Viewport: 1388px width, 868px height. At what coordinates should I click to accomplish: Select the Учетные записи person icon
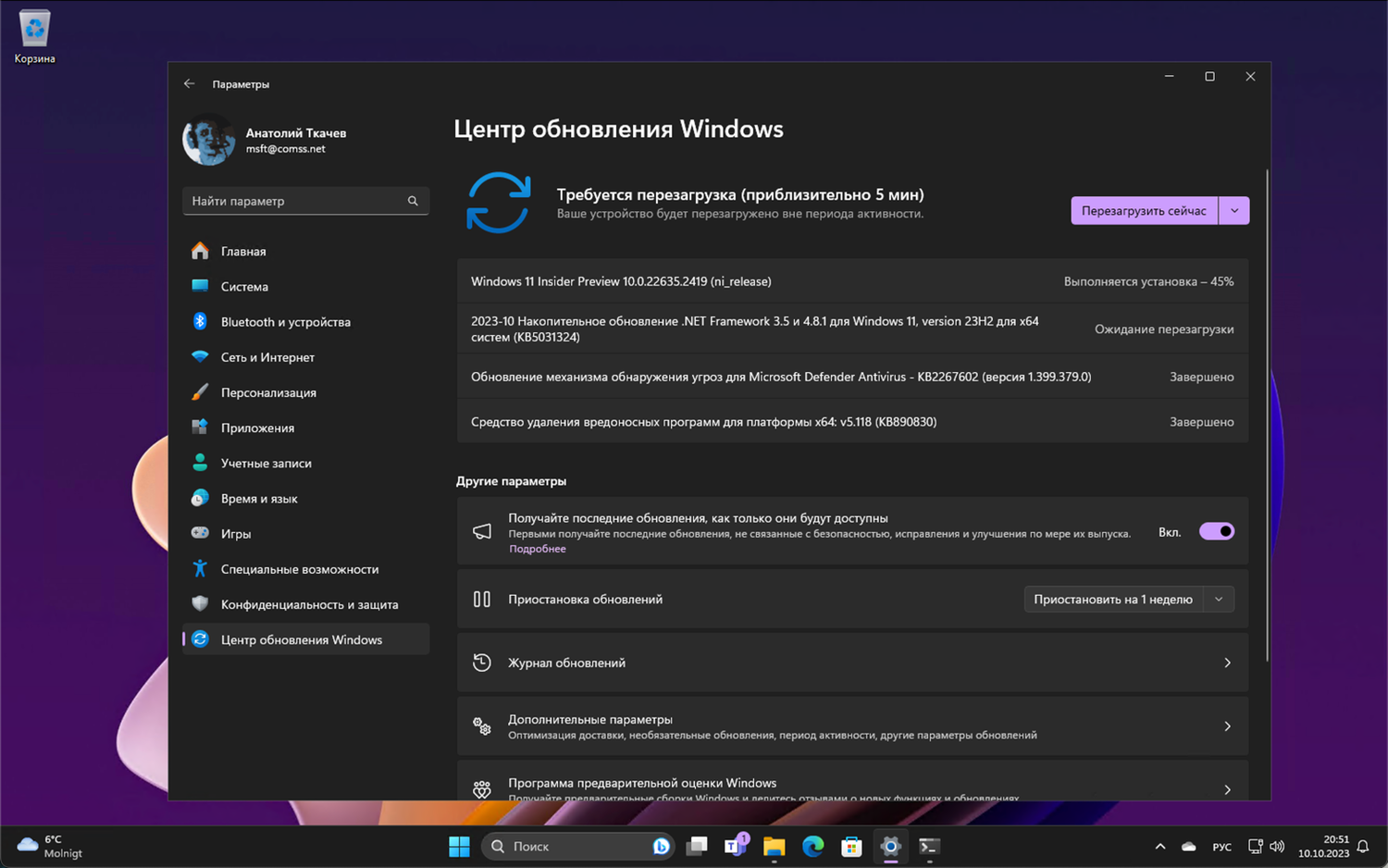(200, 463)
